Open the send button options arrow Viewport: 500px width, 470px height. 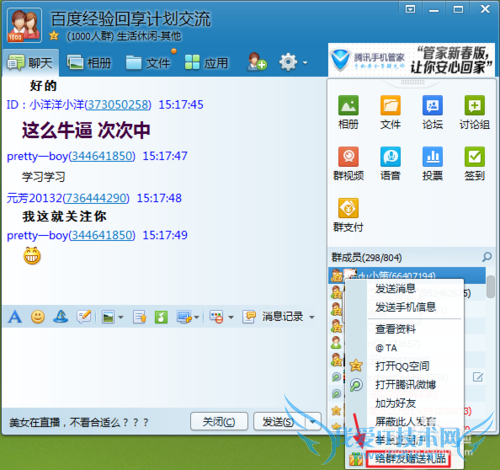click(313, 422)
